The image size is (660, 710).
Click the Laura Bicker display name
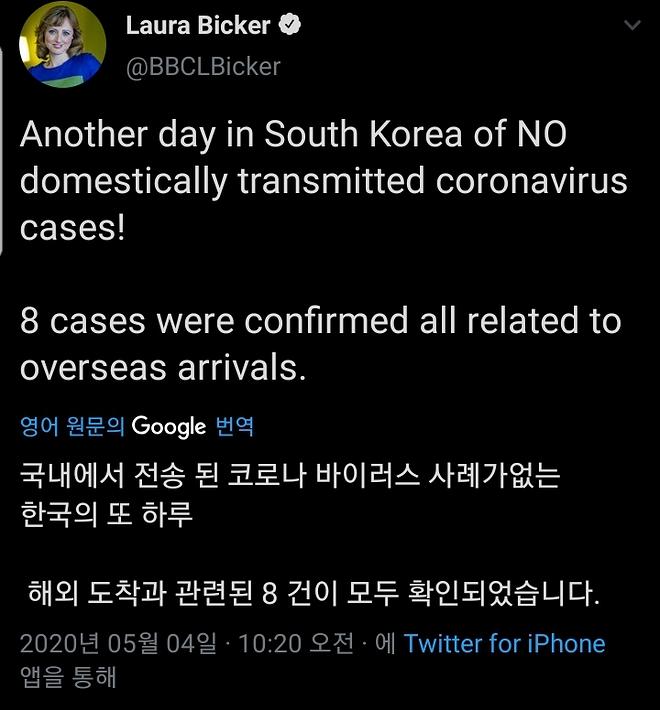(198, 26)
